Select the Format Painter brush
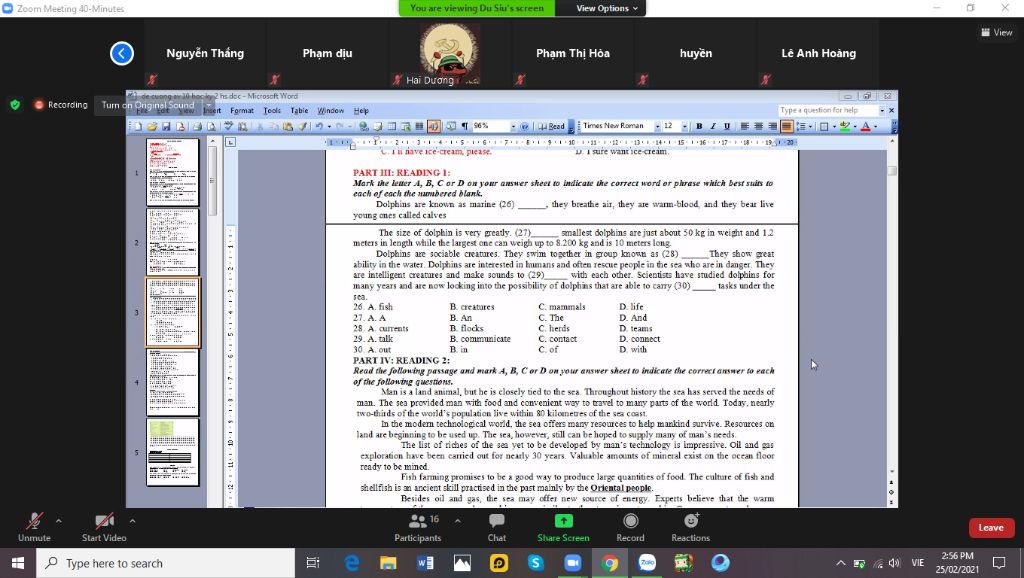This screenshot has width=1024, height=578. click(302, 126)
